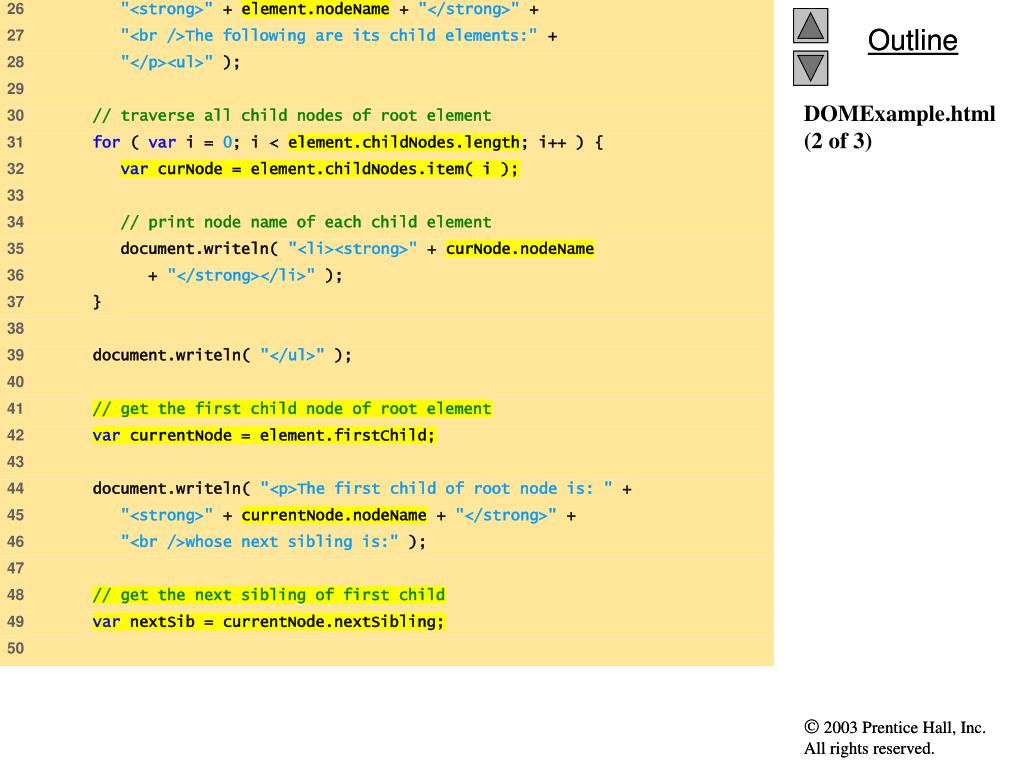Click line number 26
Image resolution: width=1024 pixels, height=768 pixels.
(x=15, y=9)
